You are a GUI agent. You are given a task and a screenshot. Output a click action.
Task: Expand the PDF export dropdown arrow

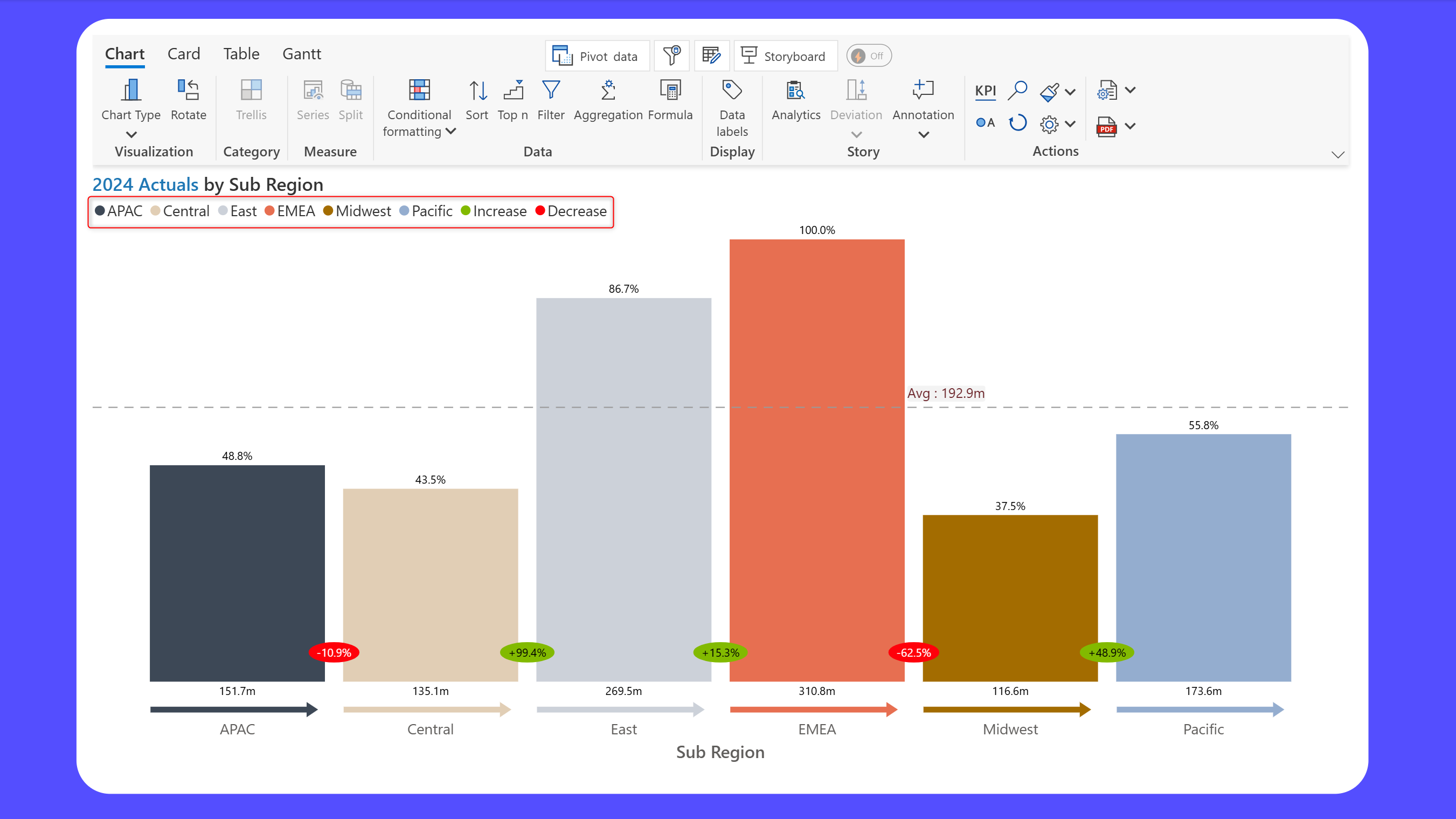pos(1130,126)
